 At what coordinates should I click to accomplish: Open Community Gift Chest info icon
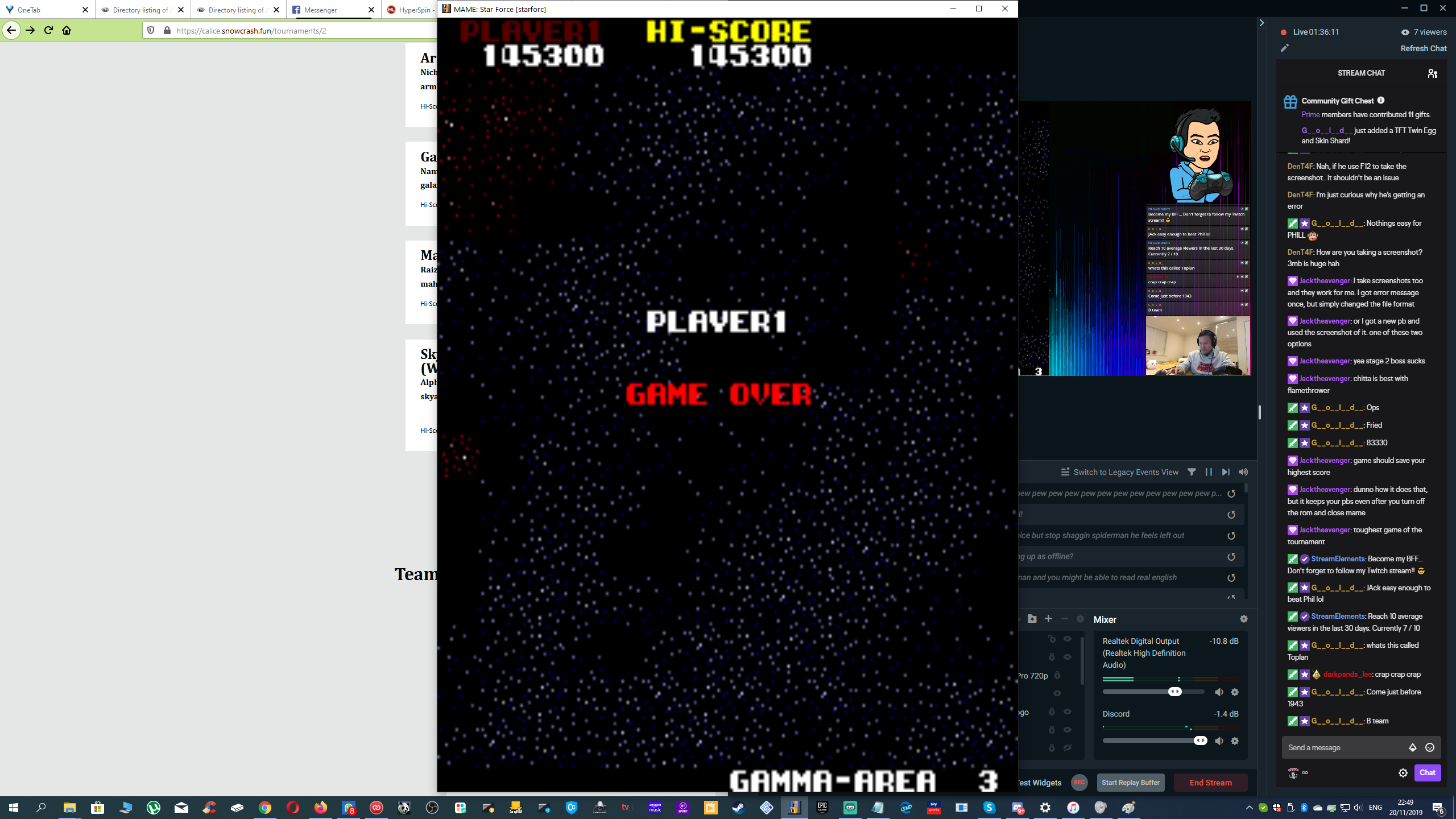(1381, 101)
